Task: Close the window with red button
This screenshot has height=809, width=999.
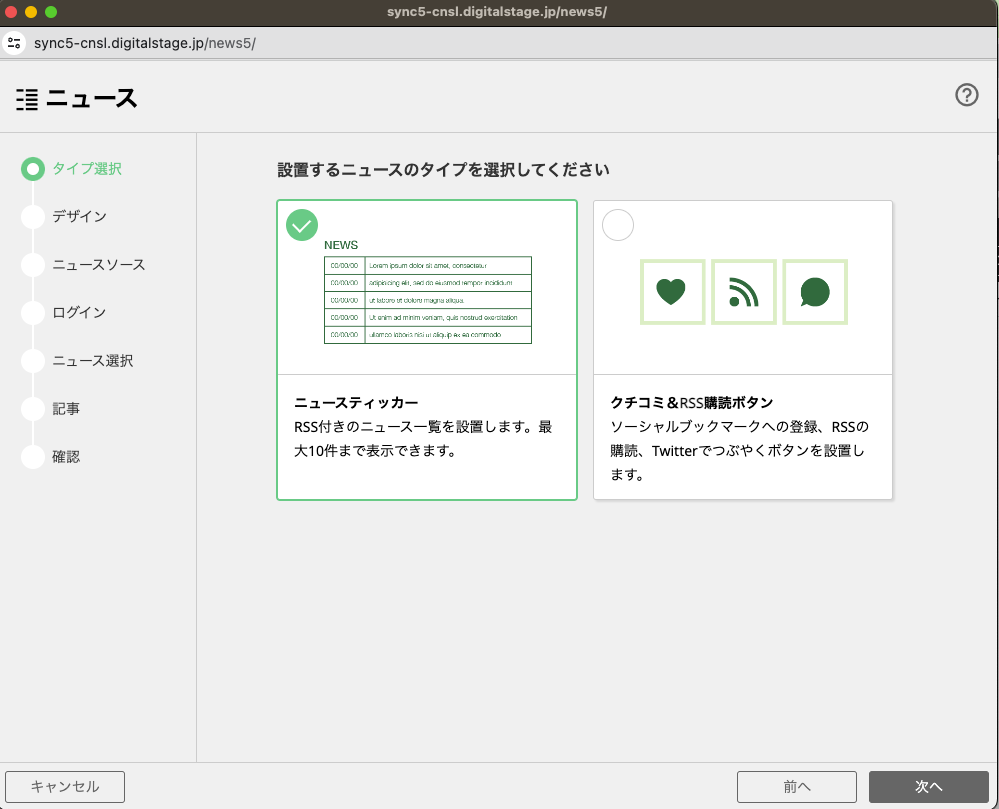Action: [11, 12]
